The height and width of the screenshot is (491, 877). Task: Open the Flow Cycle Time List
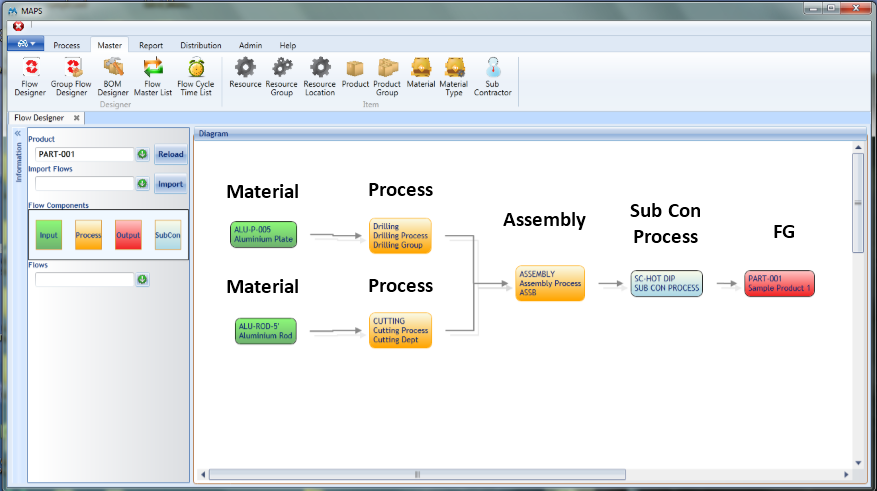pos(196,77)
